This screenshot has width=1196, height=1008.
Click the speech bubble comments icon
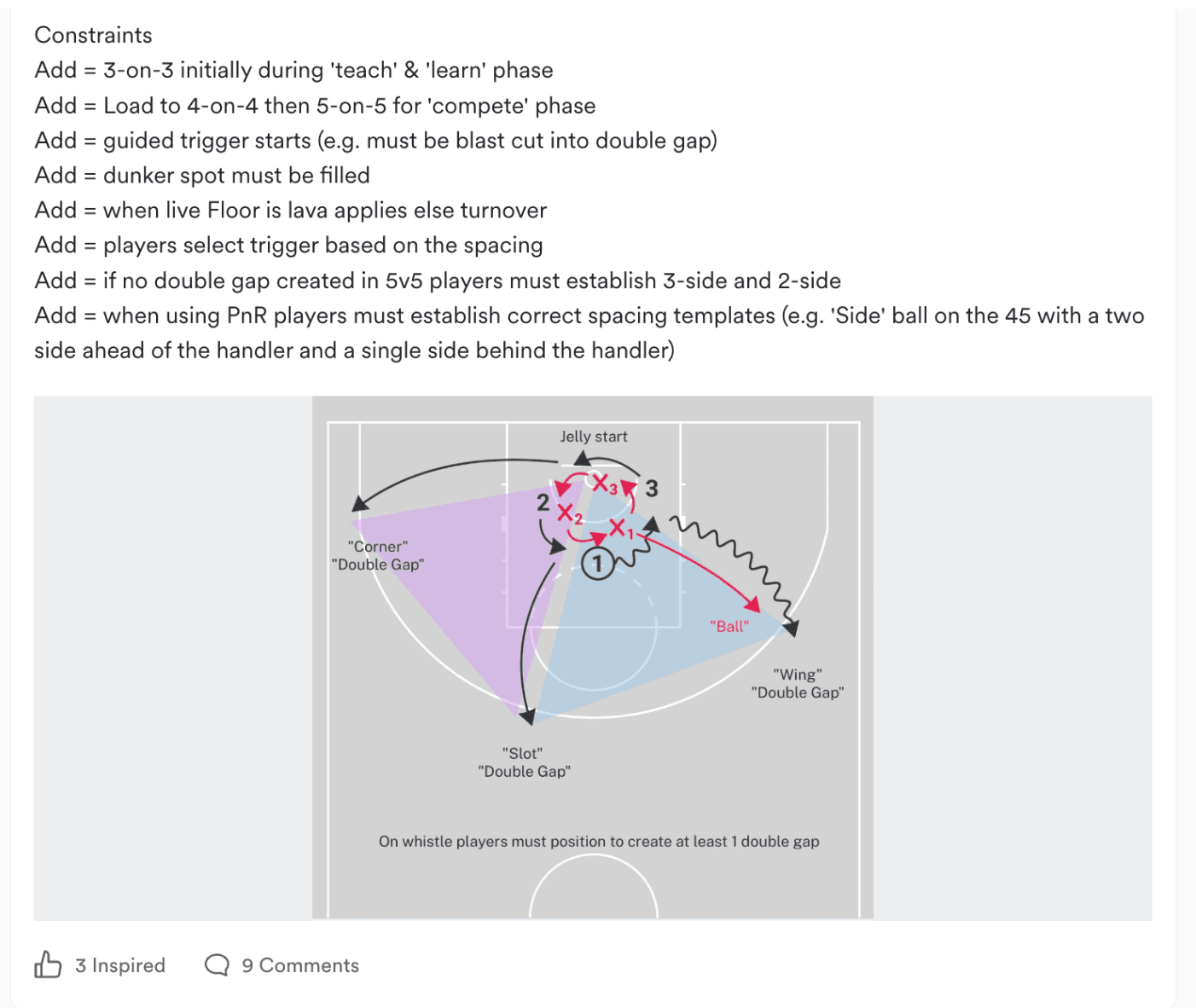click(x=217, y=965)
